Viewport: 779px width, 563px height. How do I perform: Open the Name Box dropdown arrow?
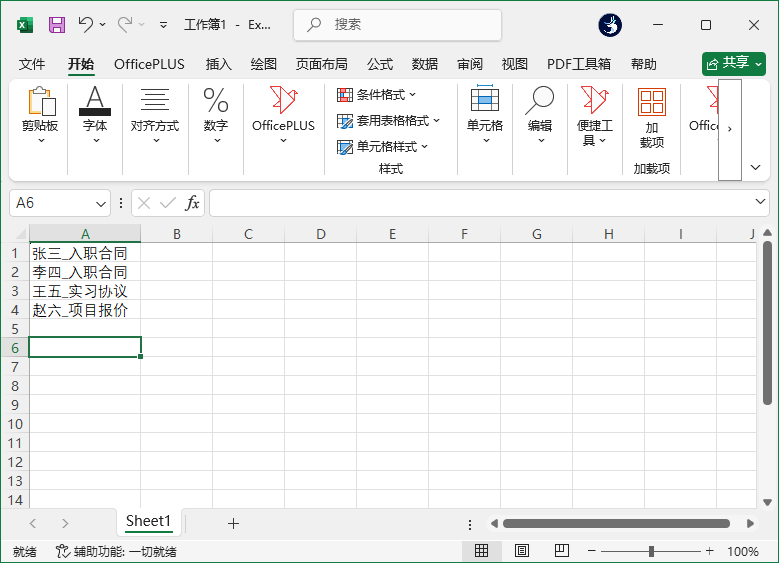click(101, 204)
